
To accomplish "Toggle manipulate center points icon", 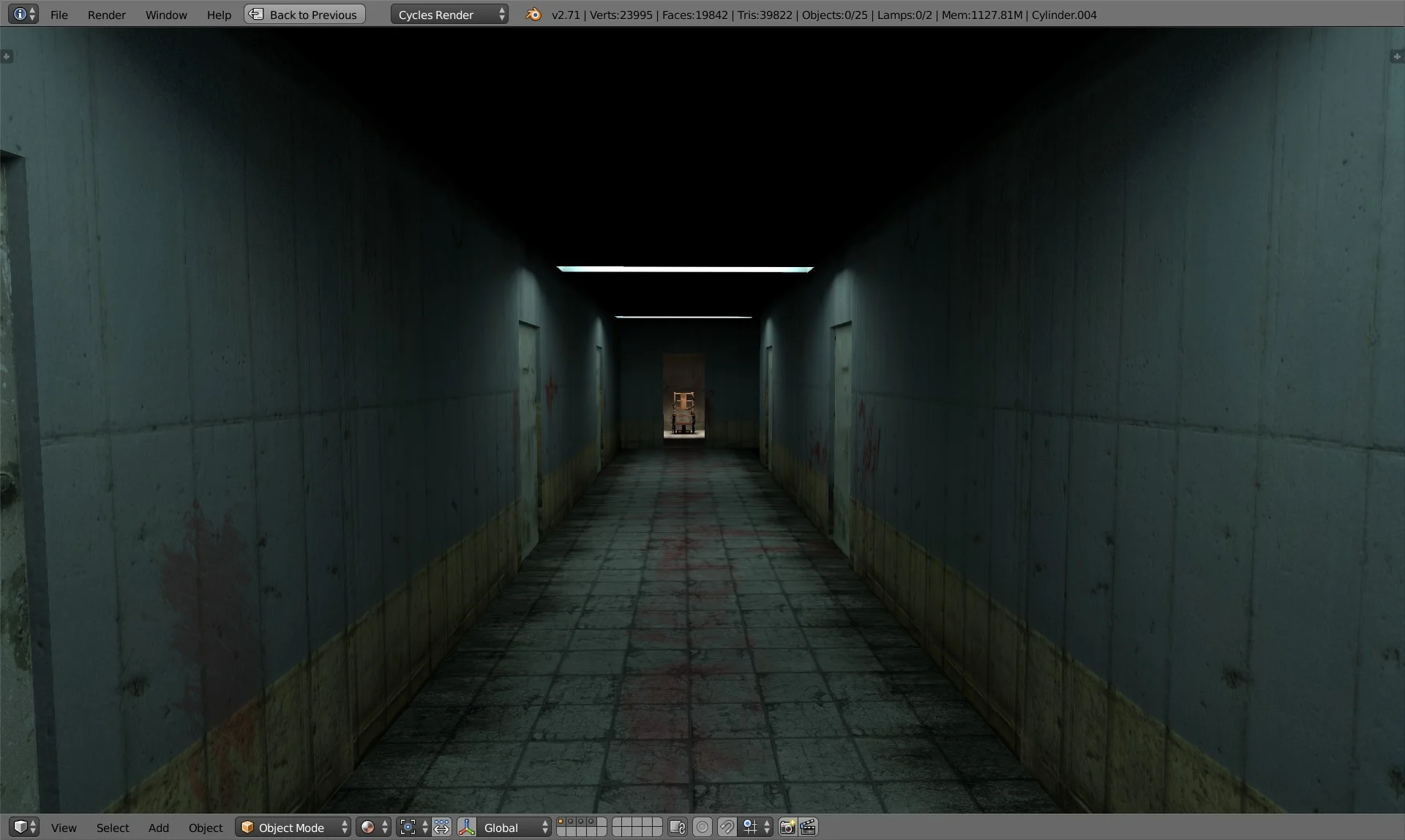I will (441, 827).
